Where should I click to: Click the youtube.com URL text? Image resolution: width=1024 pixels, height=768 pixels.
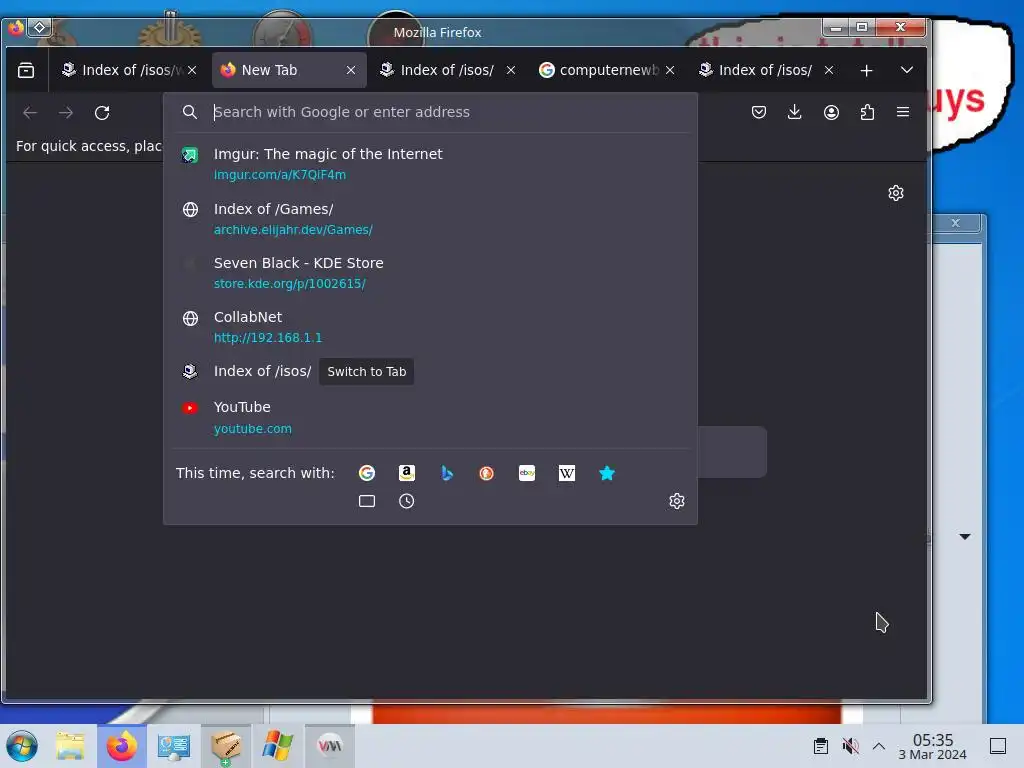click(253, 429)
